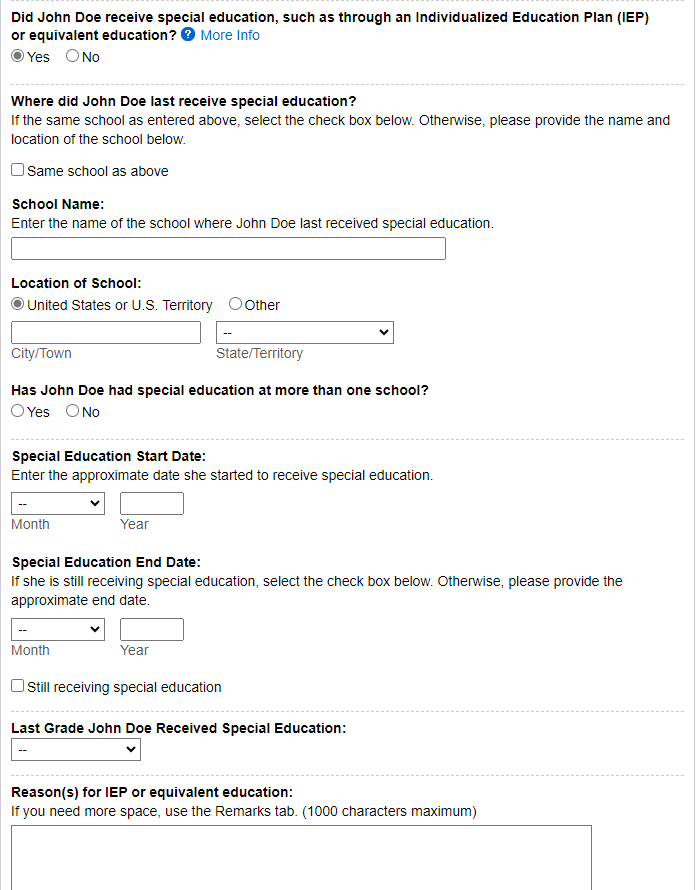Click the blue question mark help icon

[x=188, y=35]
